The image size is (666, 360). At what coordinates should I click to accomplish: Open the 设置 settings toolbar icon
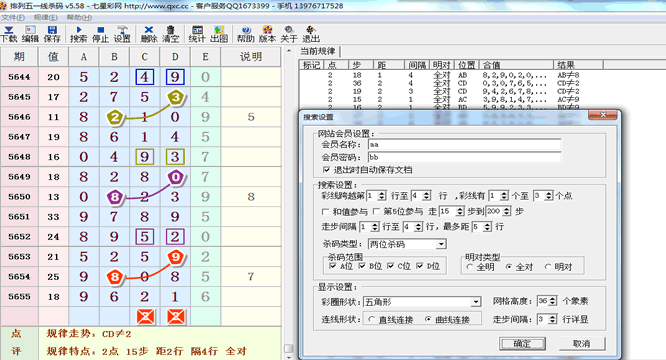click(122, 34)
